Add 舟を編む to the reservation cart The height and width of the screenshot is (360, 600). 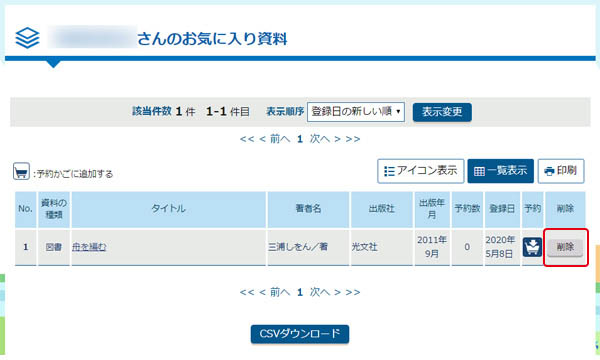(x=532, y=247)
